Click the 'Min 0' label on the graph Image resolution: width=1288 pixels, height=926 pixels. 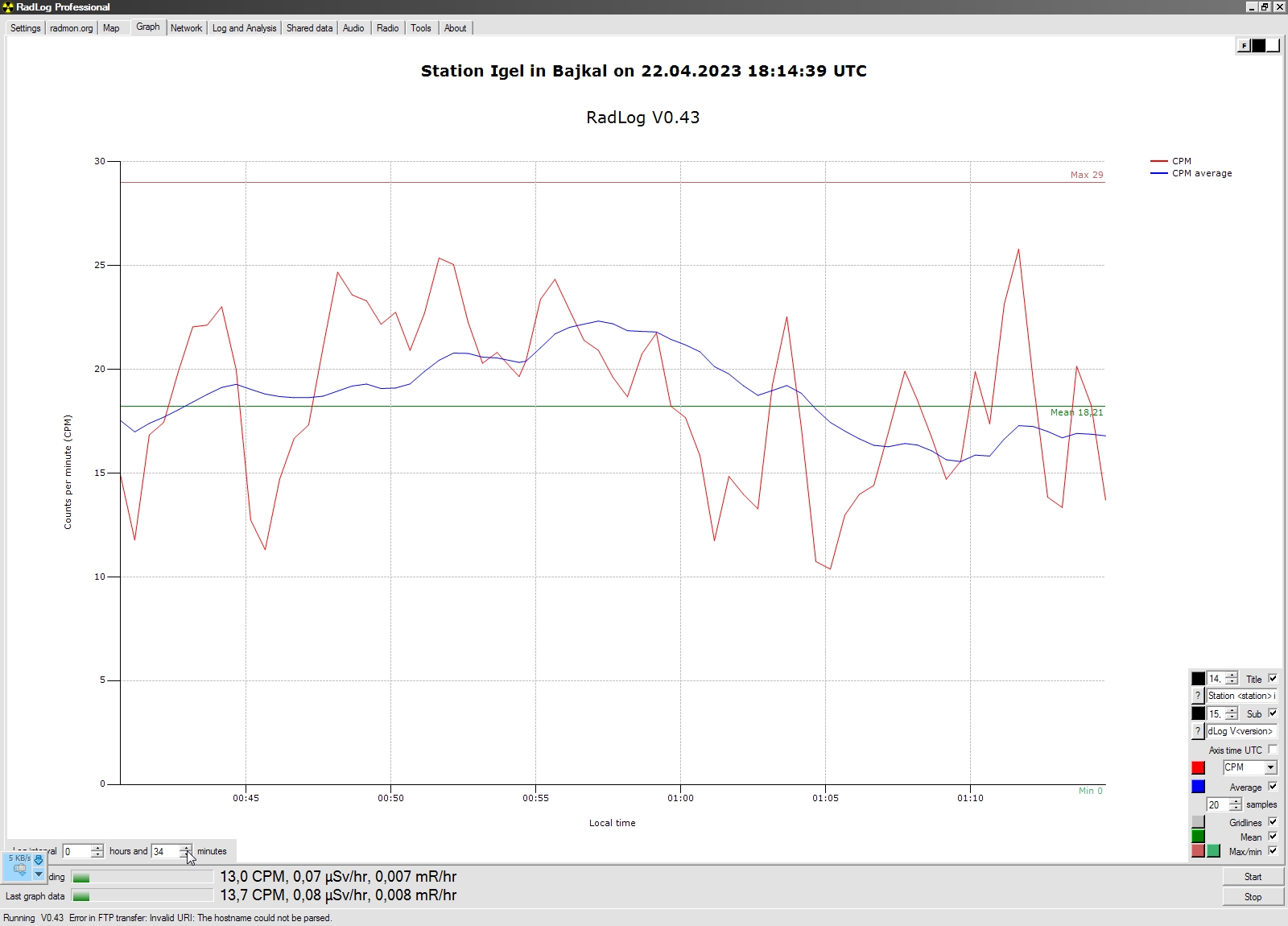click(x=1091, y=791)
